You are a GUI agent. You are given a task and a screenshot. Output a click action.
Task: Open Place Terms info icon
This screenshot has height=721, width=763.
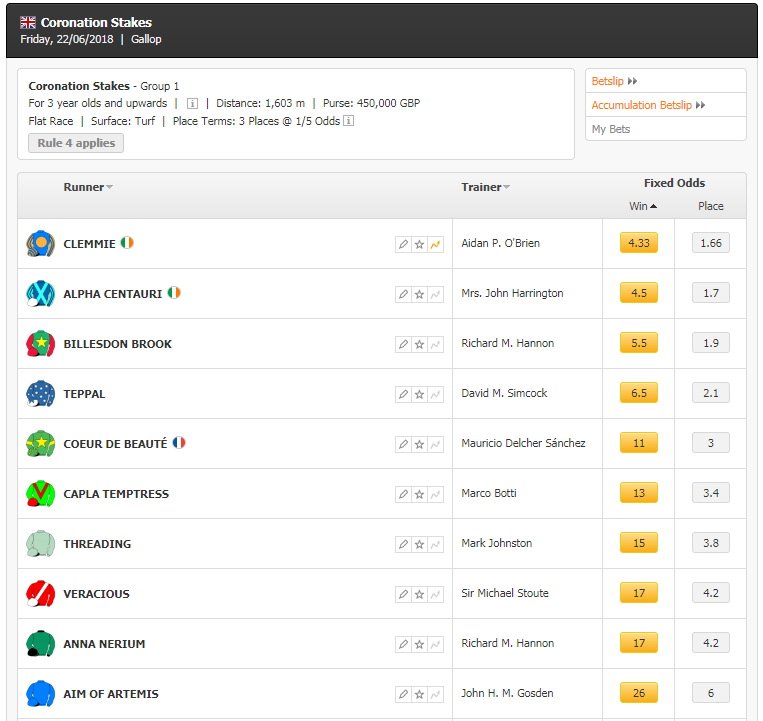348,121
